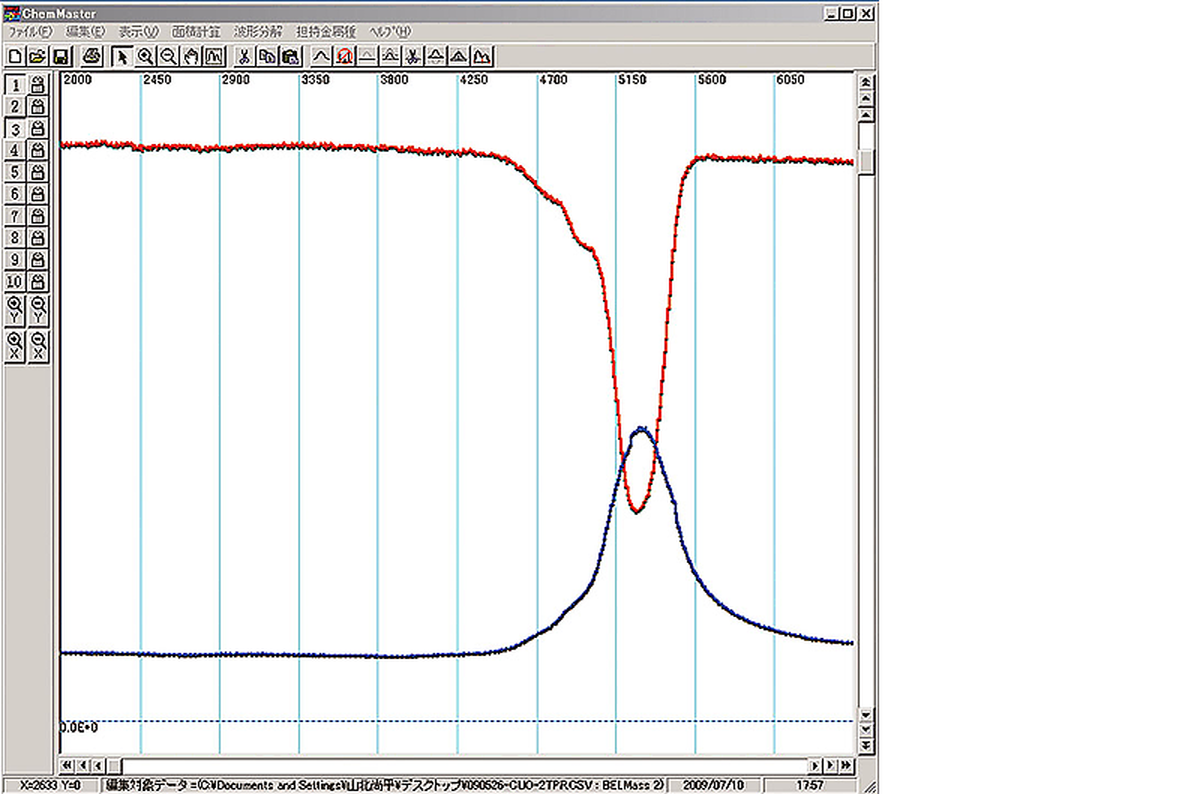
Task: Zoom out on the Y axis
Action: [x=38, y=309]
